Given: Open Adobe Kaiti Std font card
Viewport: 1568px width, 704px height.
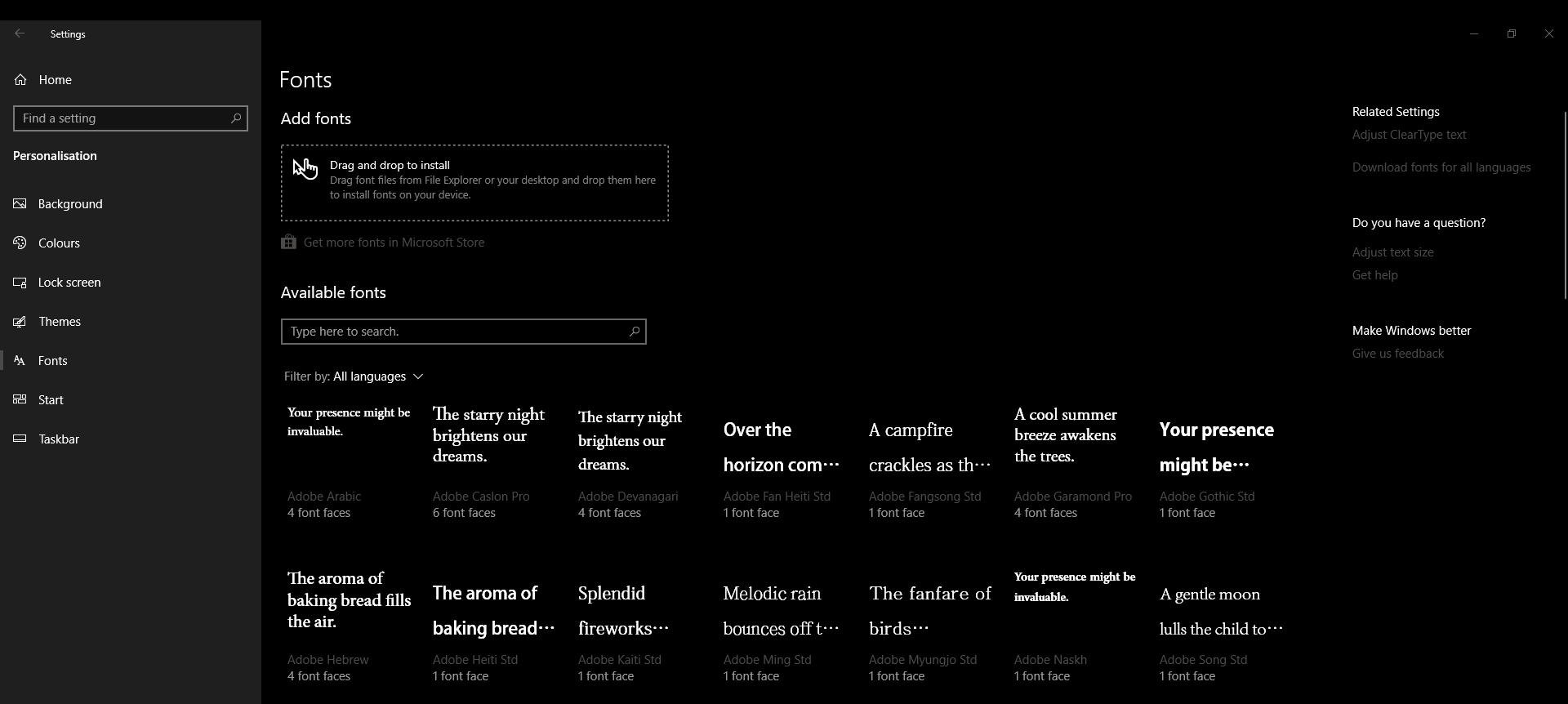Looking at the screenshot, I should coord(641,627).
